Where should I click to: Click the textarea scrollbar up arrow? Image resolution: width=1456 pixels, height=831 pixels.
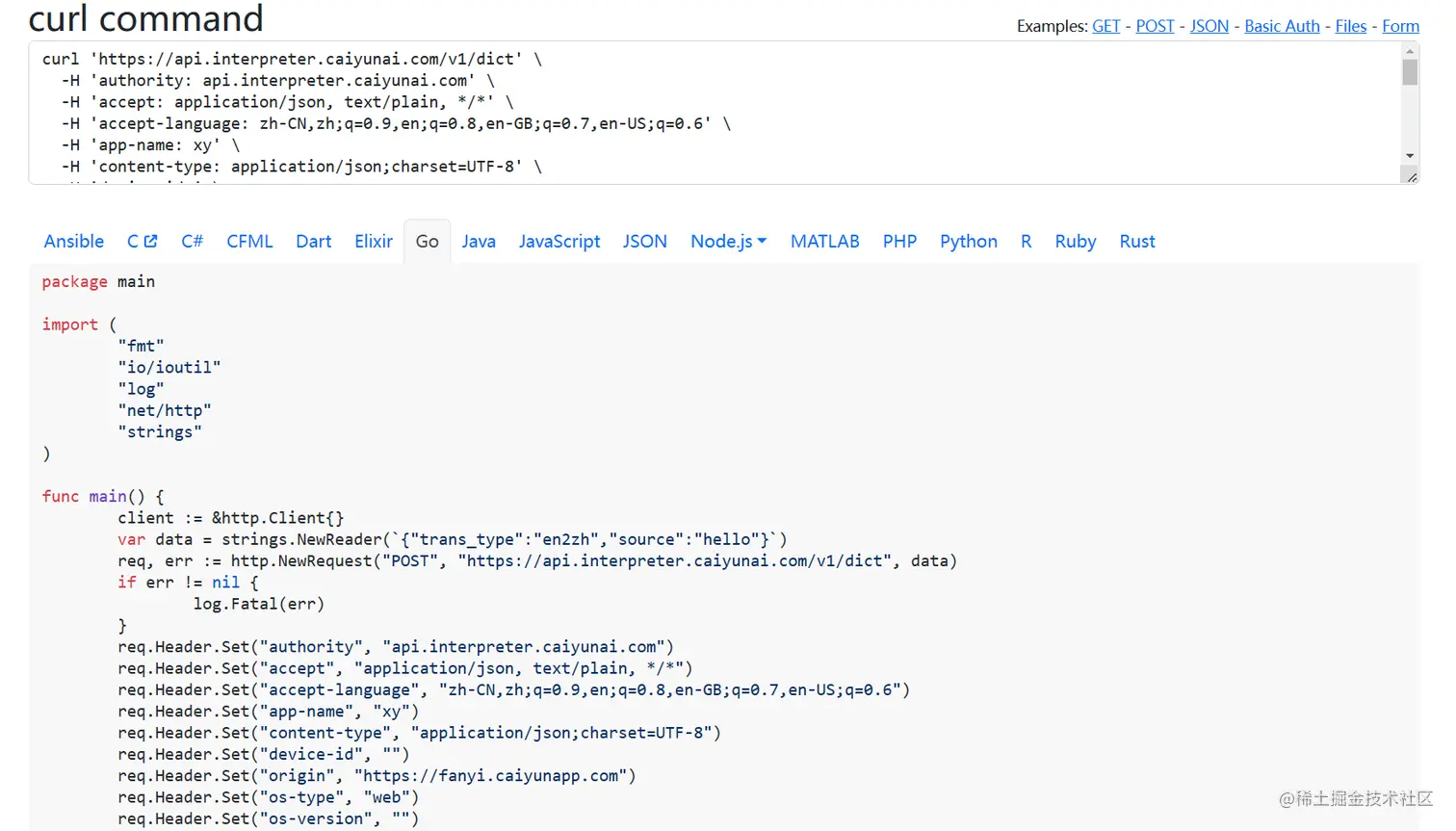point(1410,51)
